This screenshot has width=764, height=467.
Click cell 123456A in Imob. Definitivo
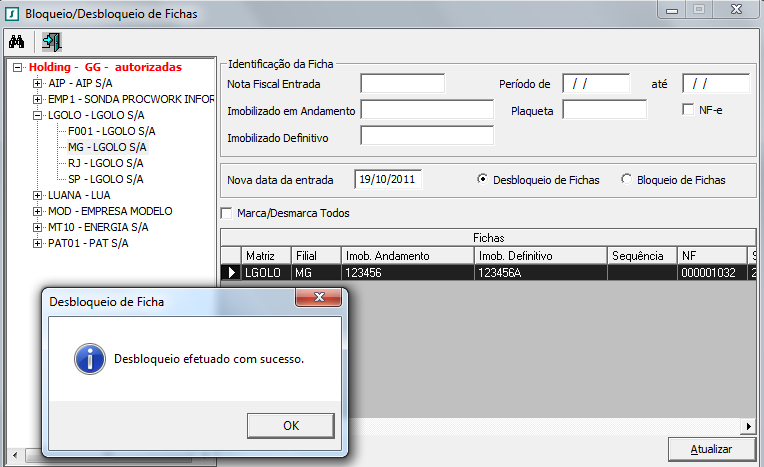[x=541, y=272]
